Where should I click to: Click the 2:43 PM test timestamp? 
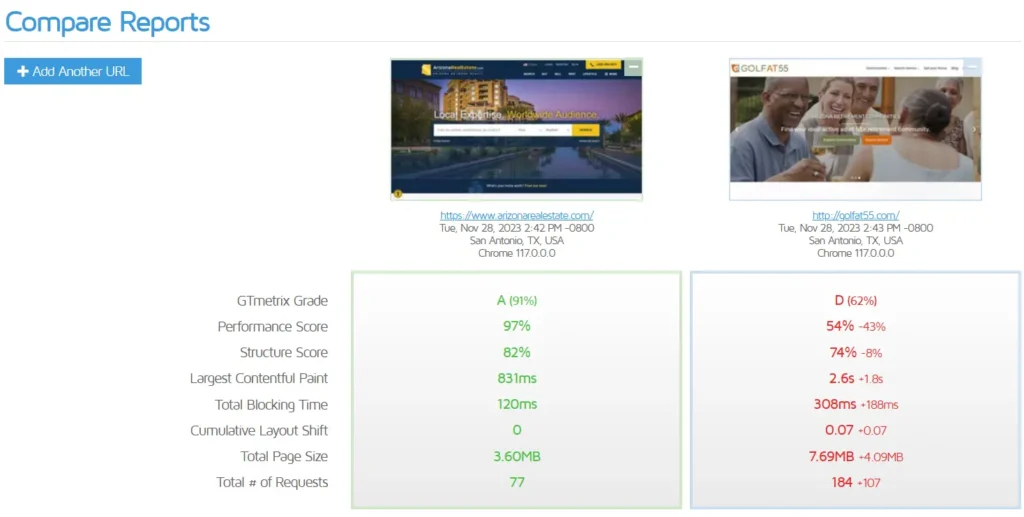(856, 228)
